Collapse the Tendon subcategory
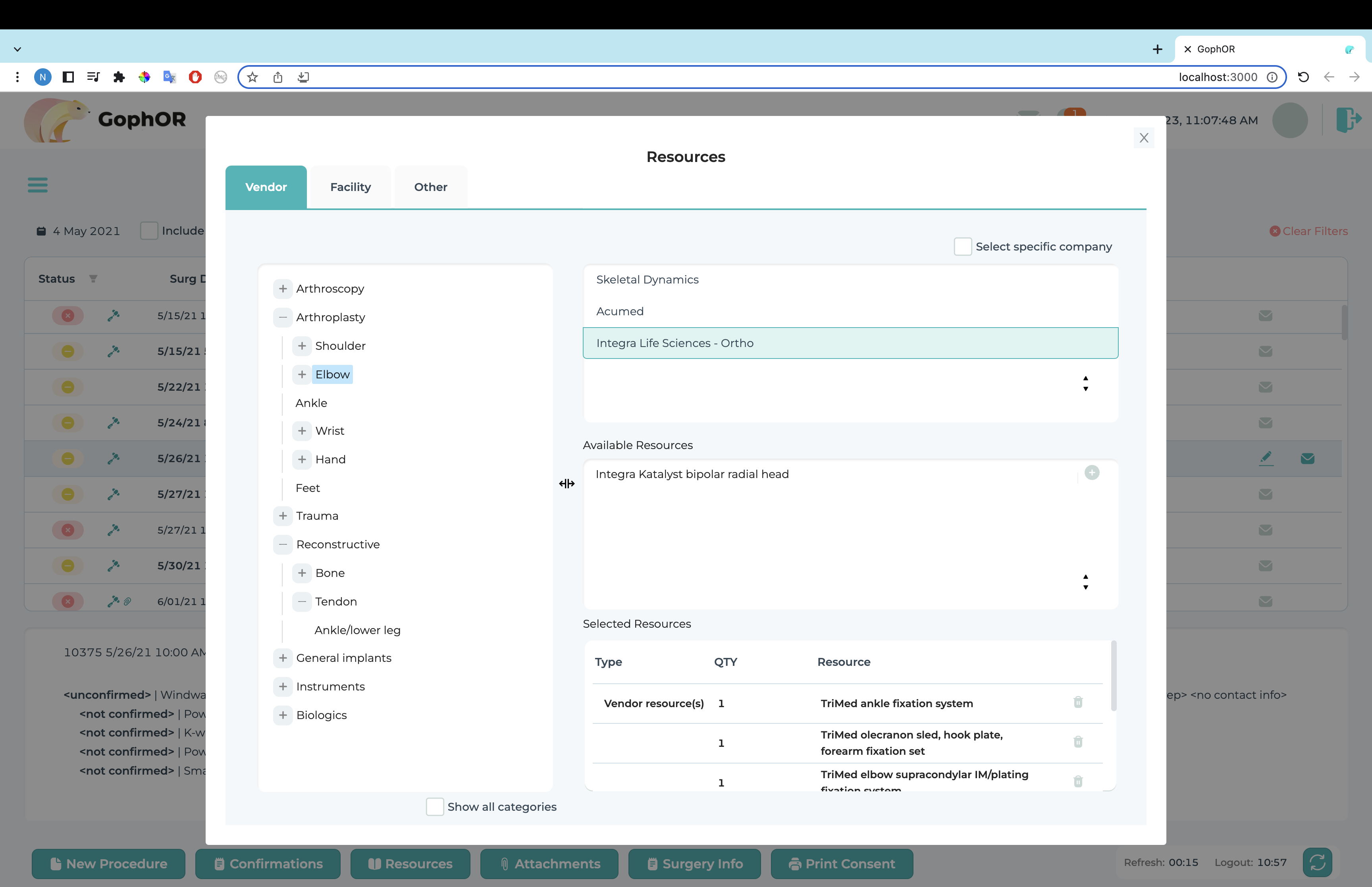1372x887 pixels. point(302,601)
